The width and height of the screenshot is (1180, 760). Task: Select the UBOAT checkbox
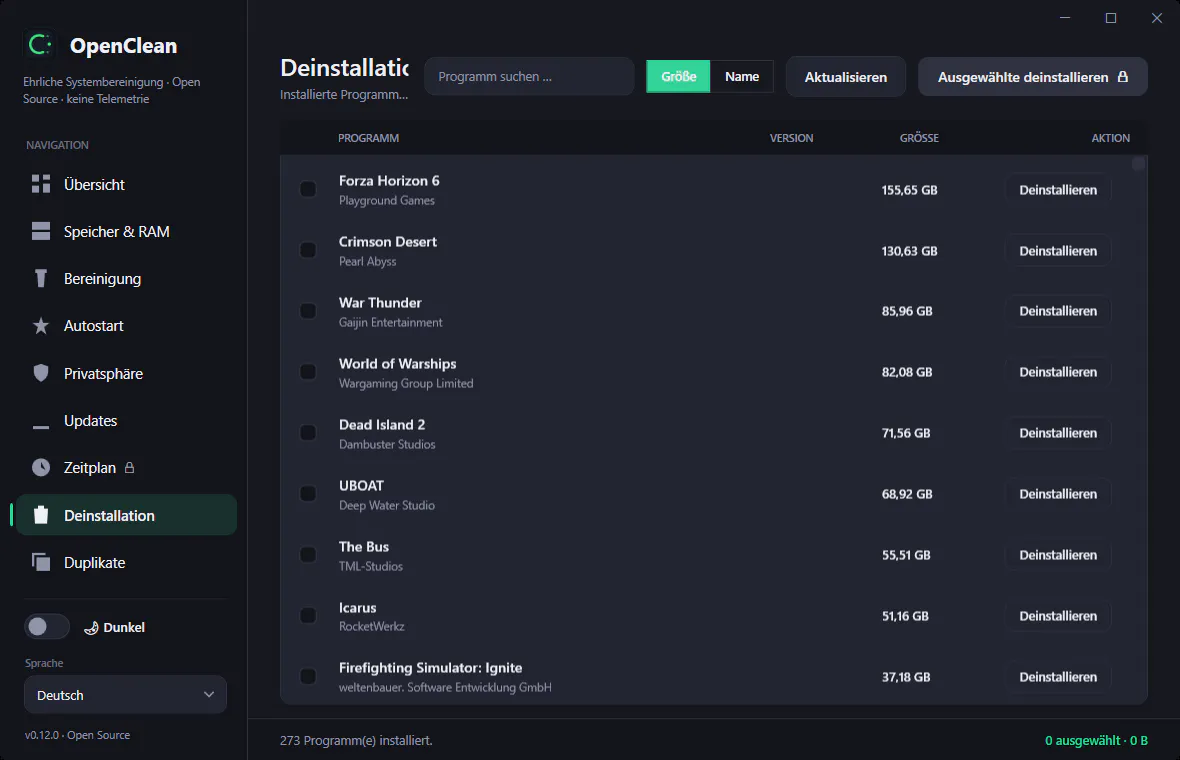tap(308, 494)
